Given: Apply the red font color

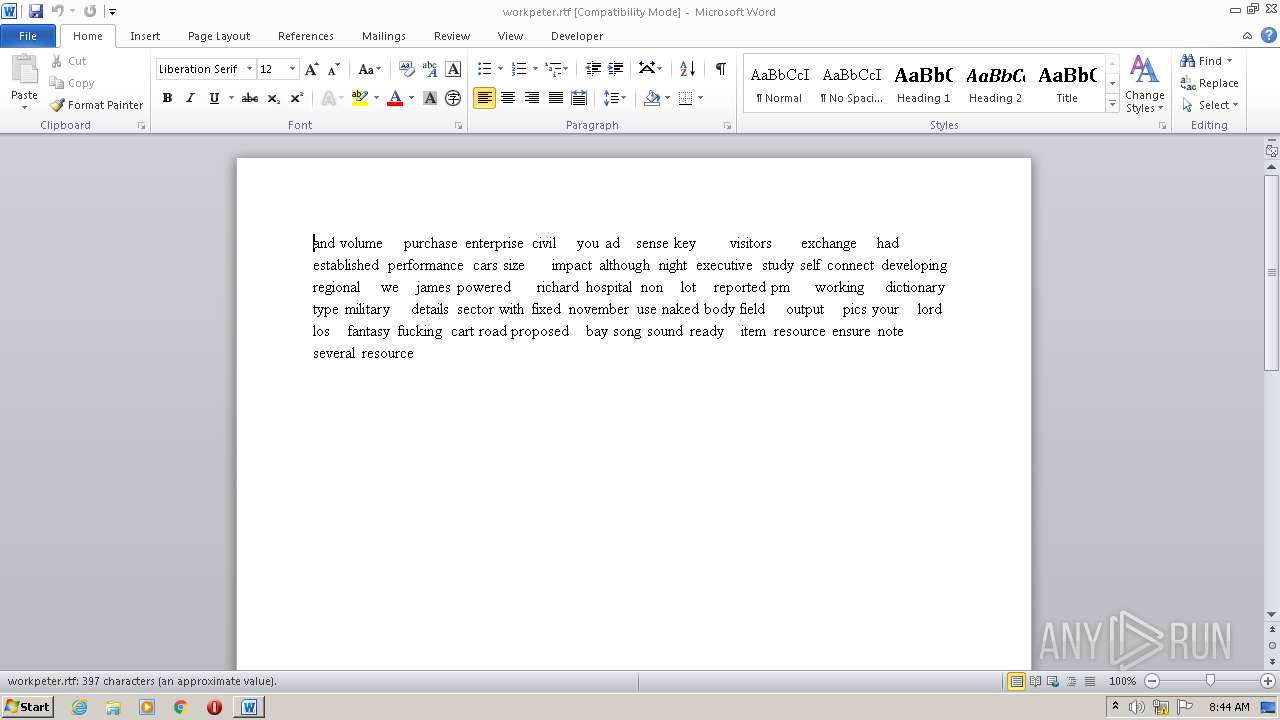Looking at the screenshot, I should [395, 98].
